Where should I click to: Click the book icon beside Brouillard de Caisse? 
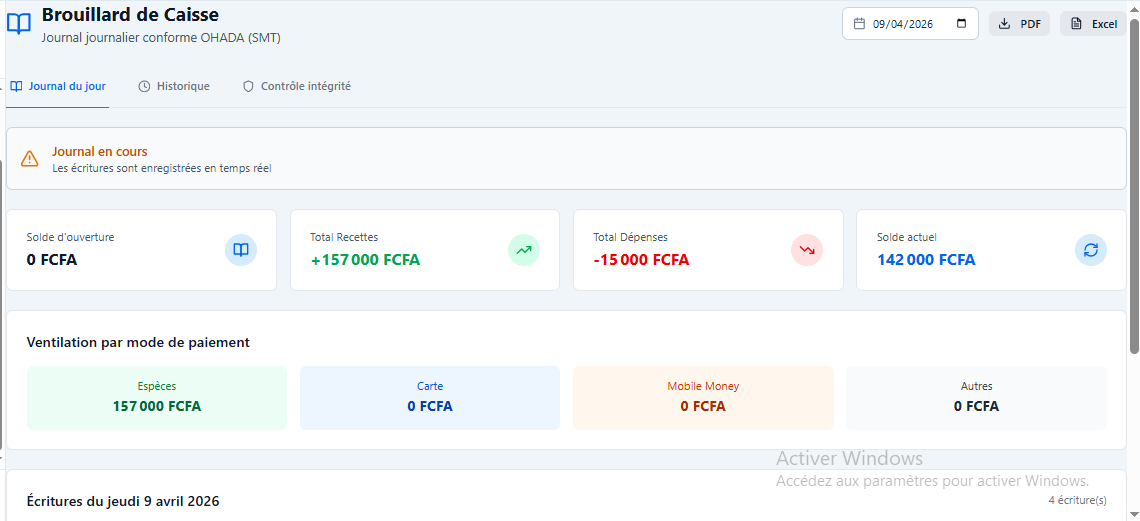(x=19, y=24)
